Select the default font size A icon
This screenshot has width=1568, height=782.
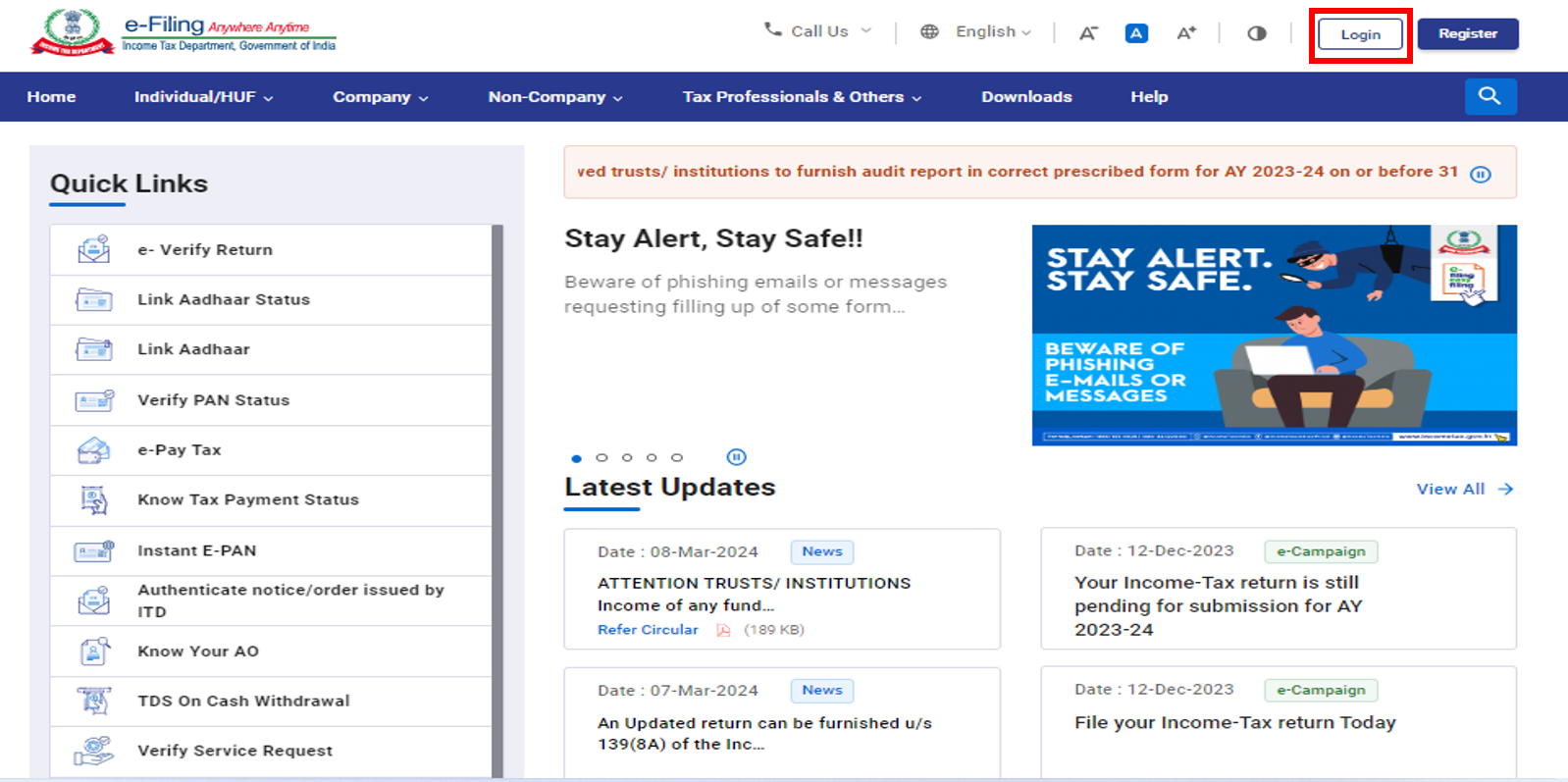pos(1136,33)
